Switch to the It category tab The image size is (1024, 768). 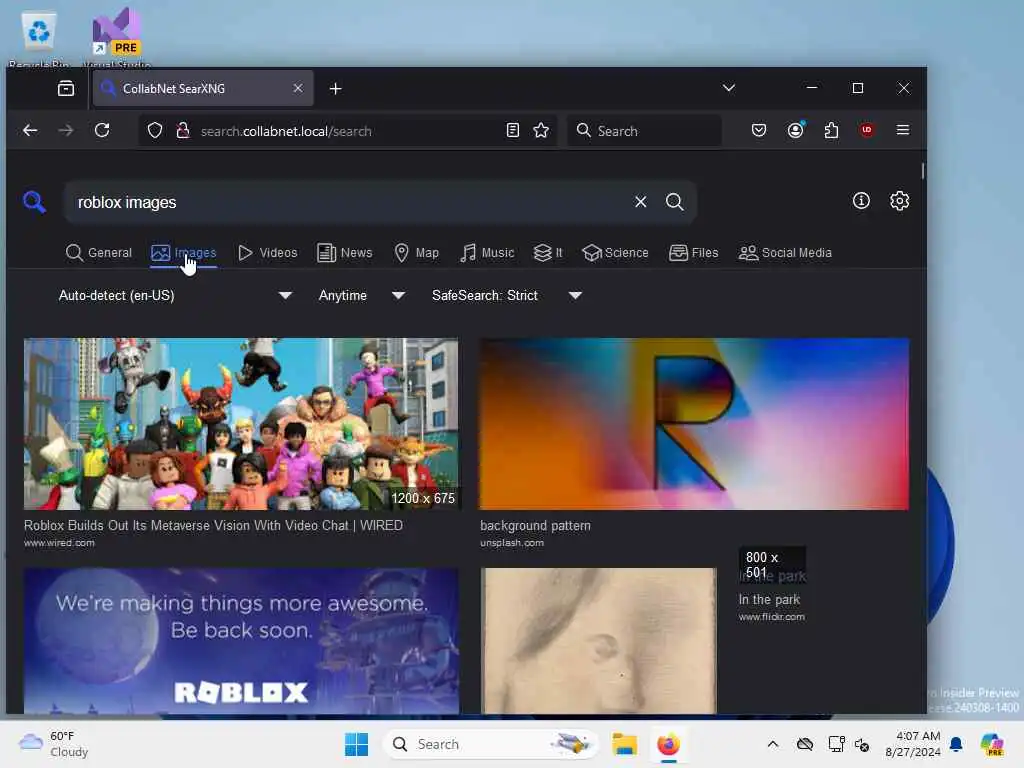548,253
